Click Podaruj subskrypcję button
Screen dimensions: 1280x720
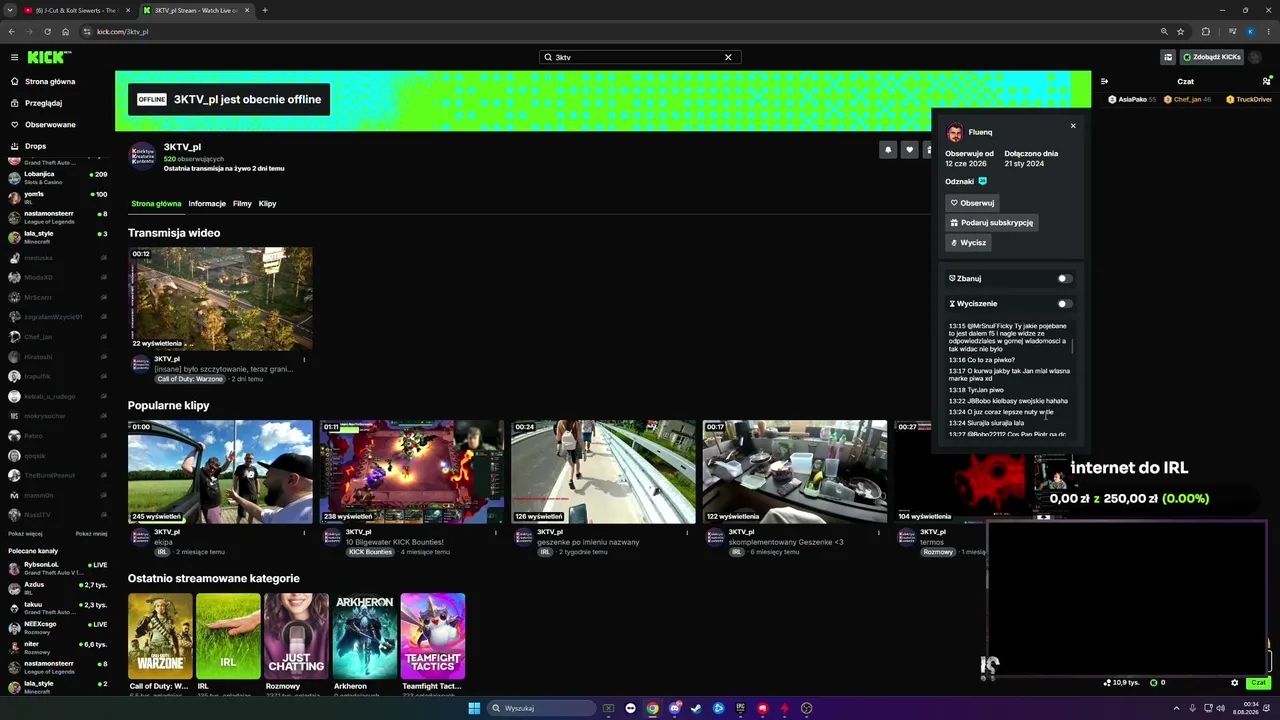coord(992,223)
